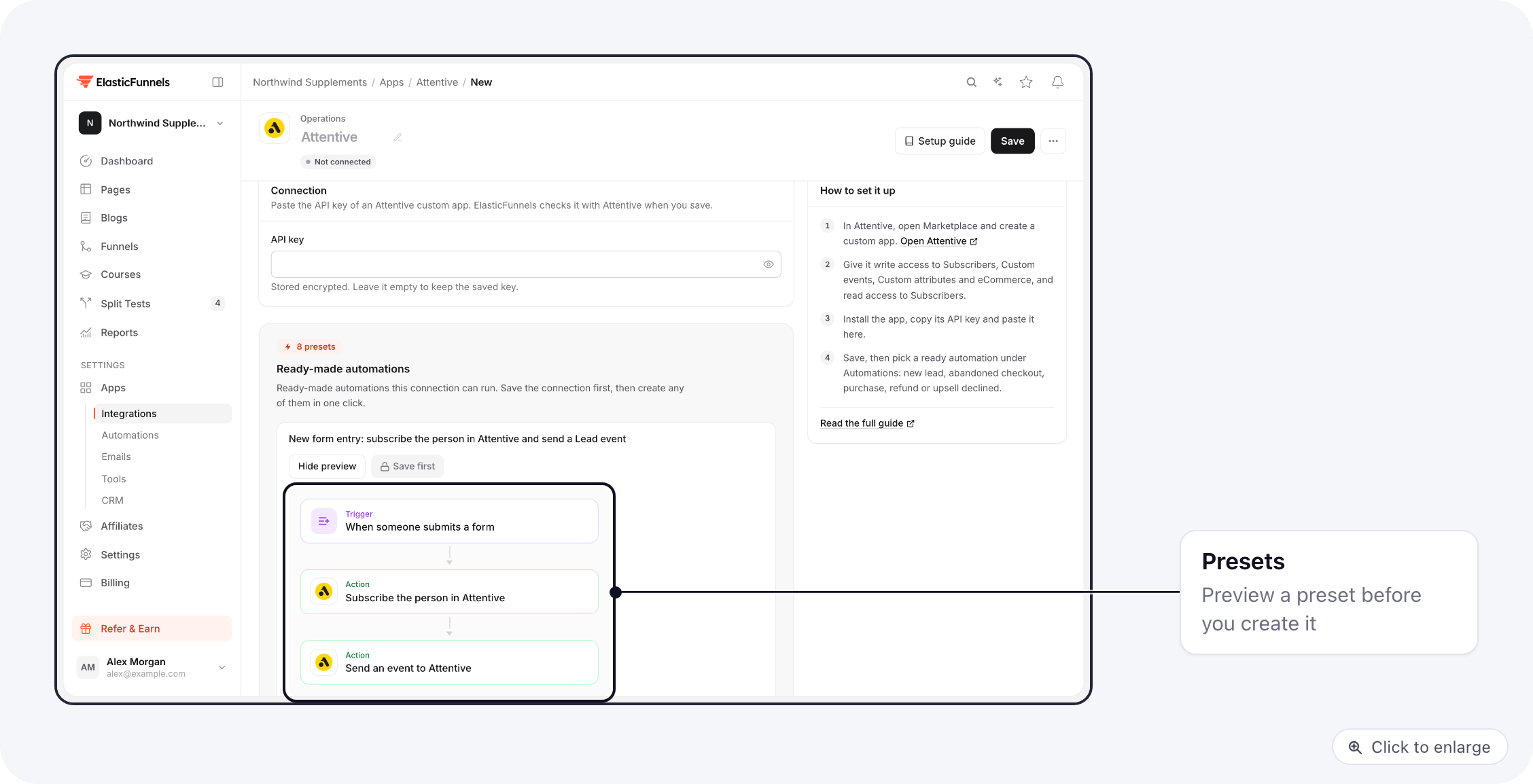
Task: Open Emails sub-item
Action: tap(163, 457)
